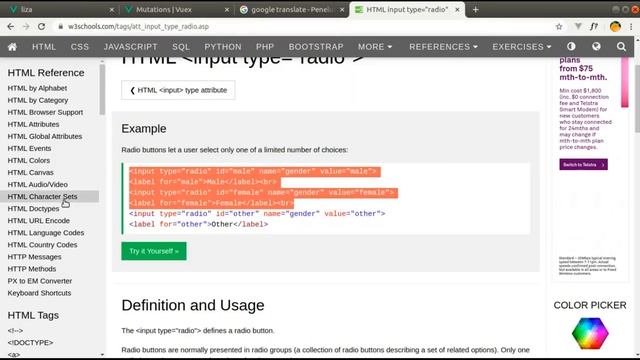Screen dimensions: 640x360
Task: Open HTML Global Attributes link
Action: coord(44,136)
